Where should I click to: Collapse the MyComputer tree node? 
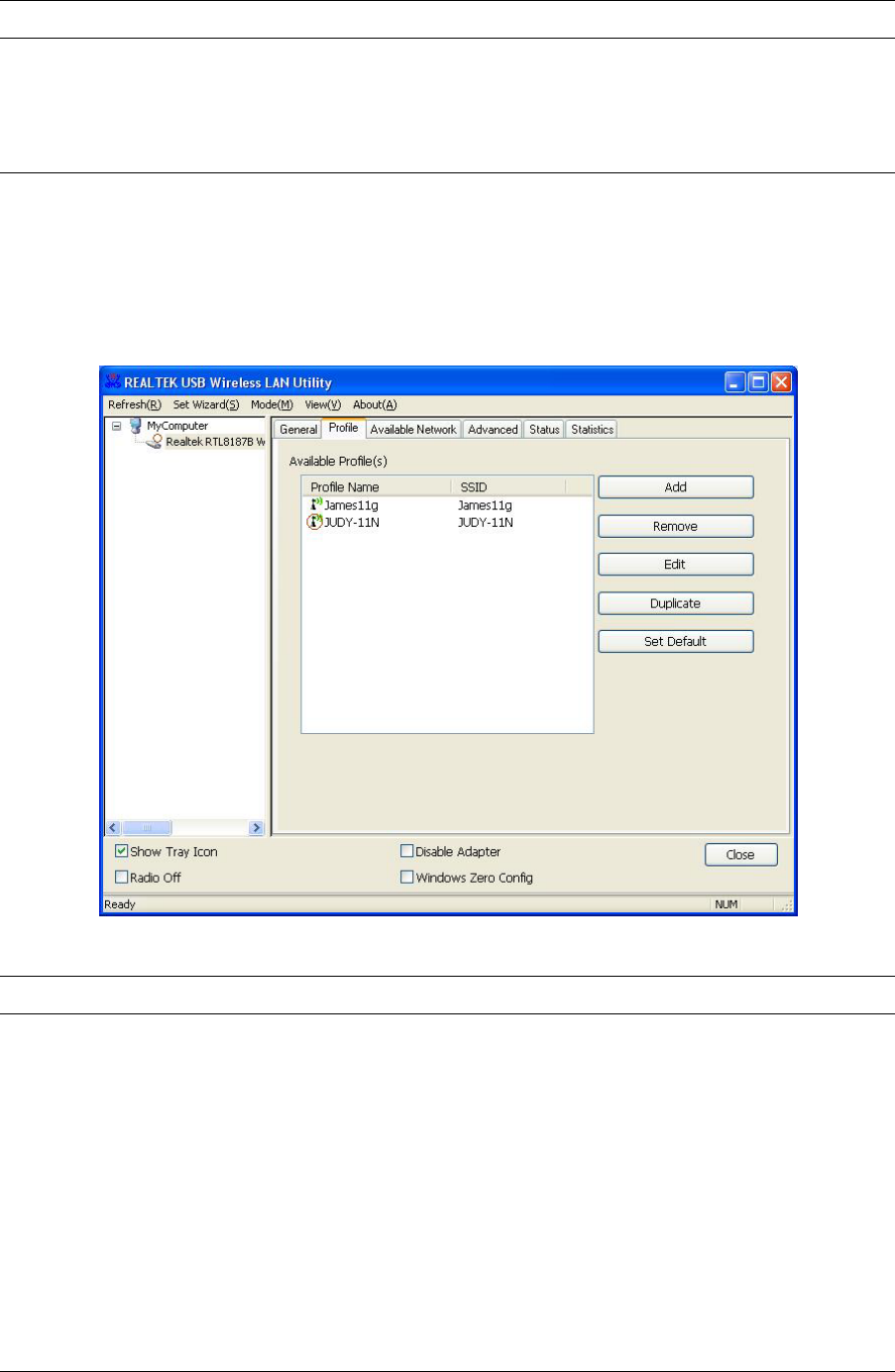click(x=116, y=426)
